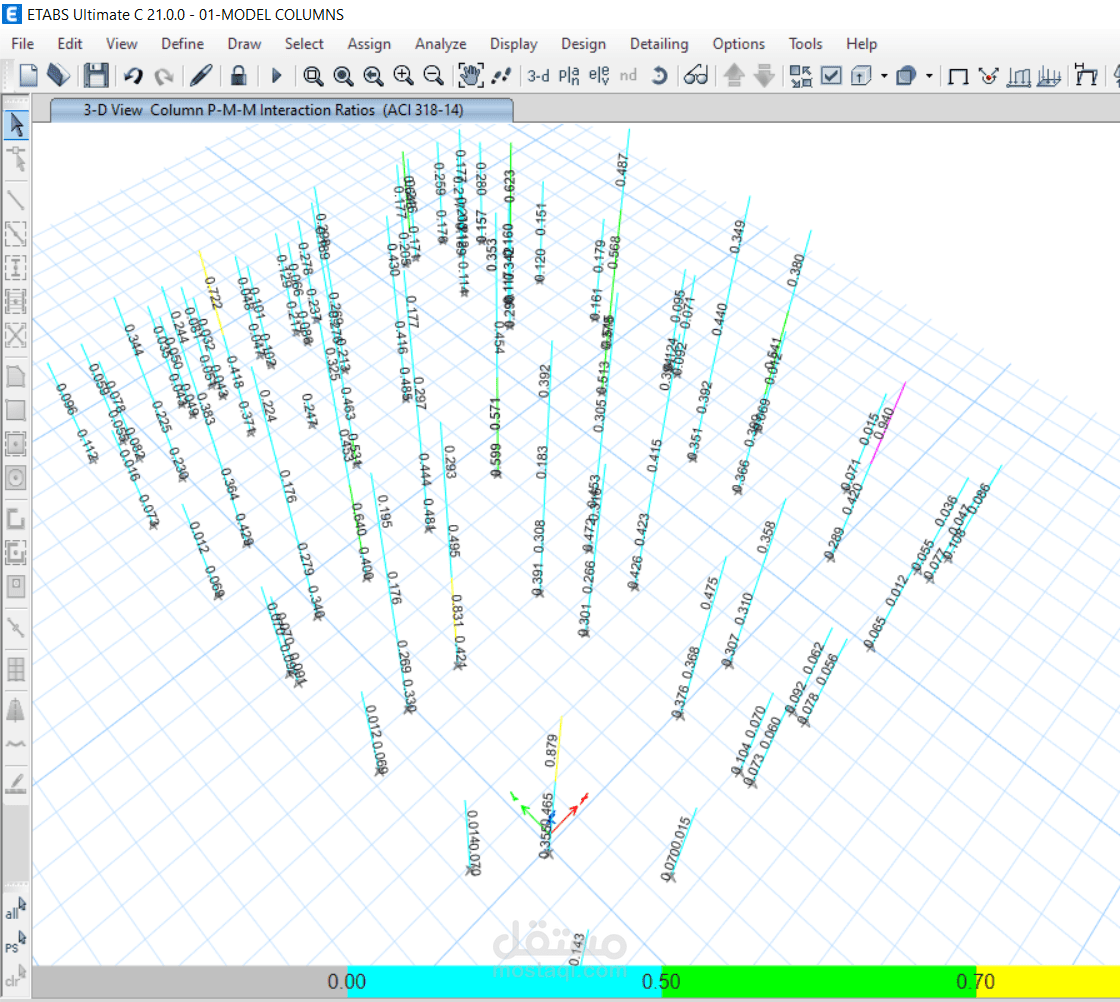The image size is (1120, 1002).
Task: Open the Edit menu
Action: [x=70, y=44]
